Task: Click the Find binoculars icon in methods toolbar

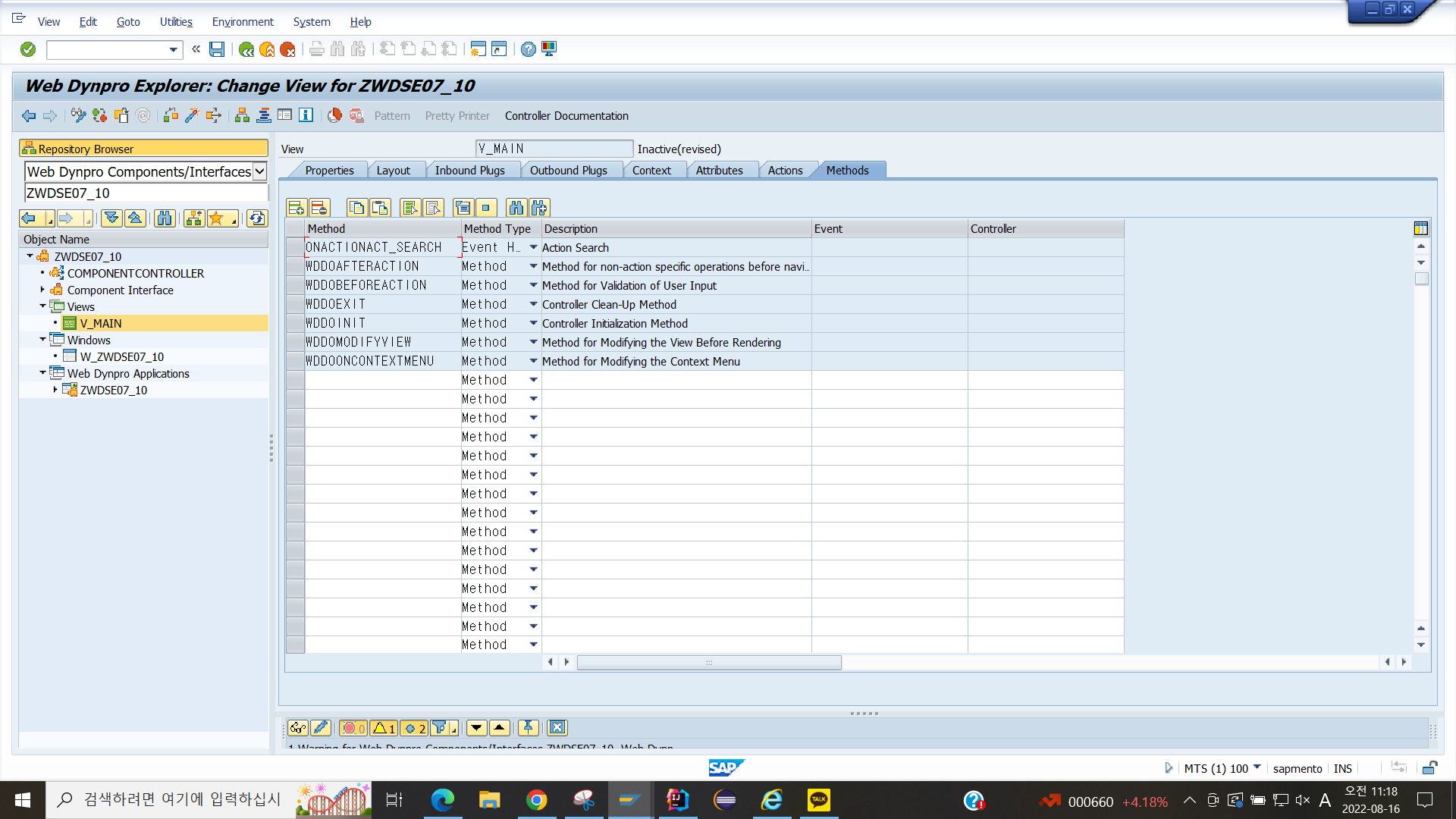Action: (516, 208)
